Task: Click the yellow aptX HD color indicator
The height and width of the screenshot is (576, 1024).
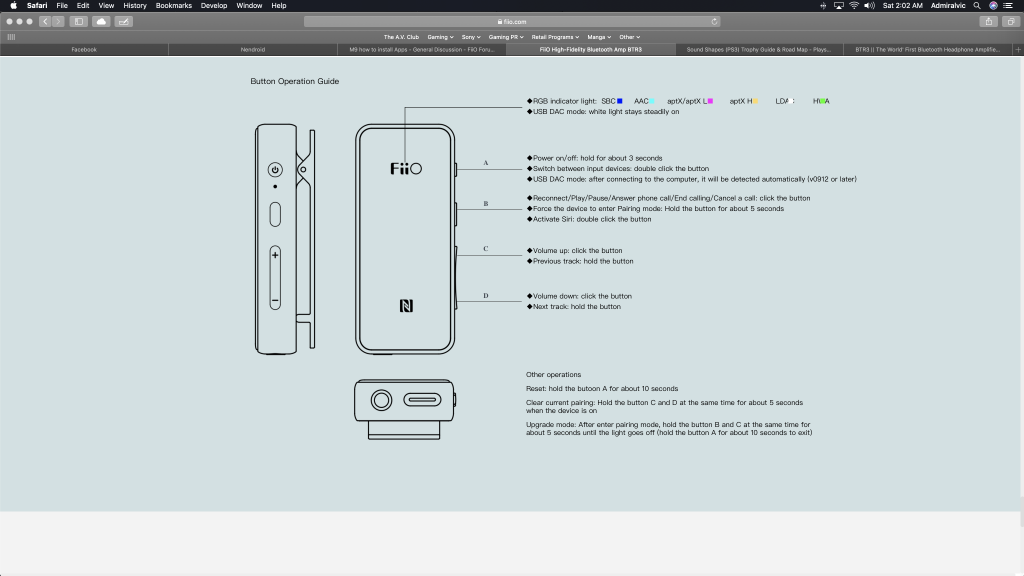Action: 756,101
